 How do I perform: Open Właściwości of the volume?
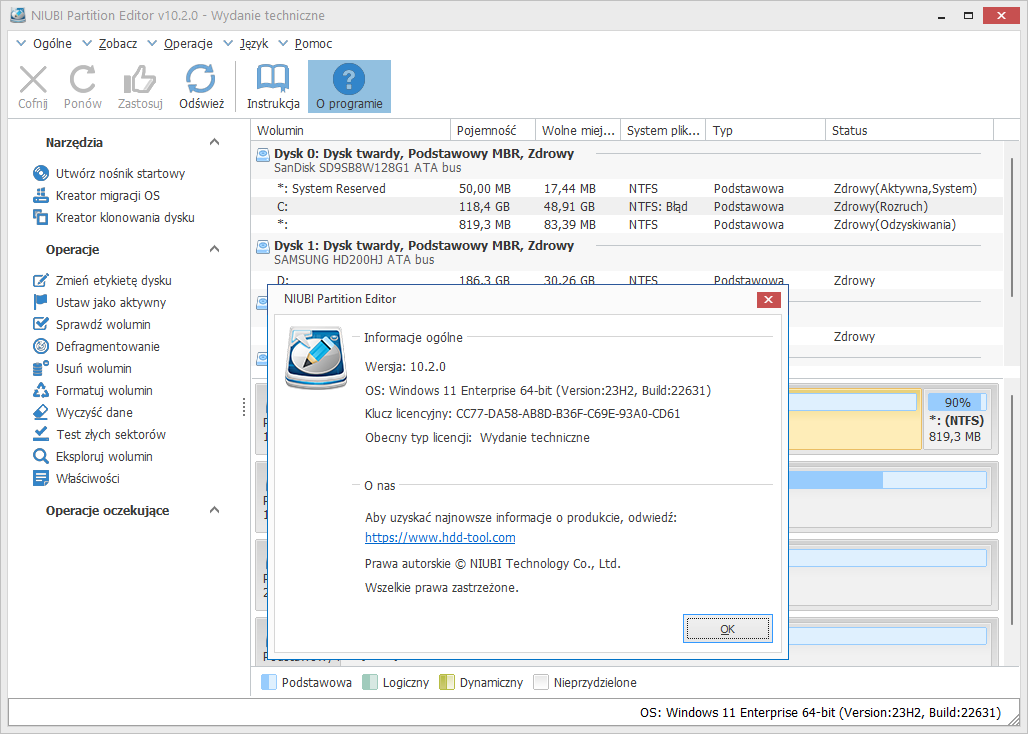pyautogui.click(x=76, y=478)
